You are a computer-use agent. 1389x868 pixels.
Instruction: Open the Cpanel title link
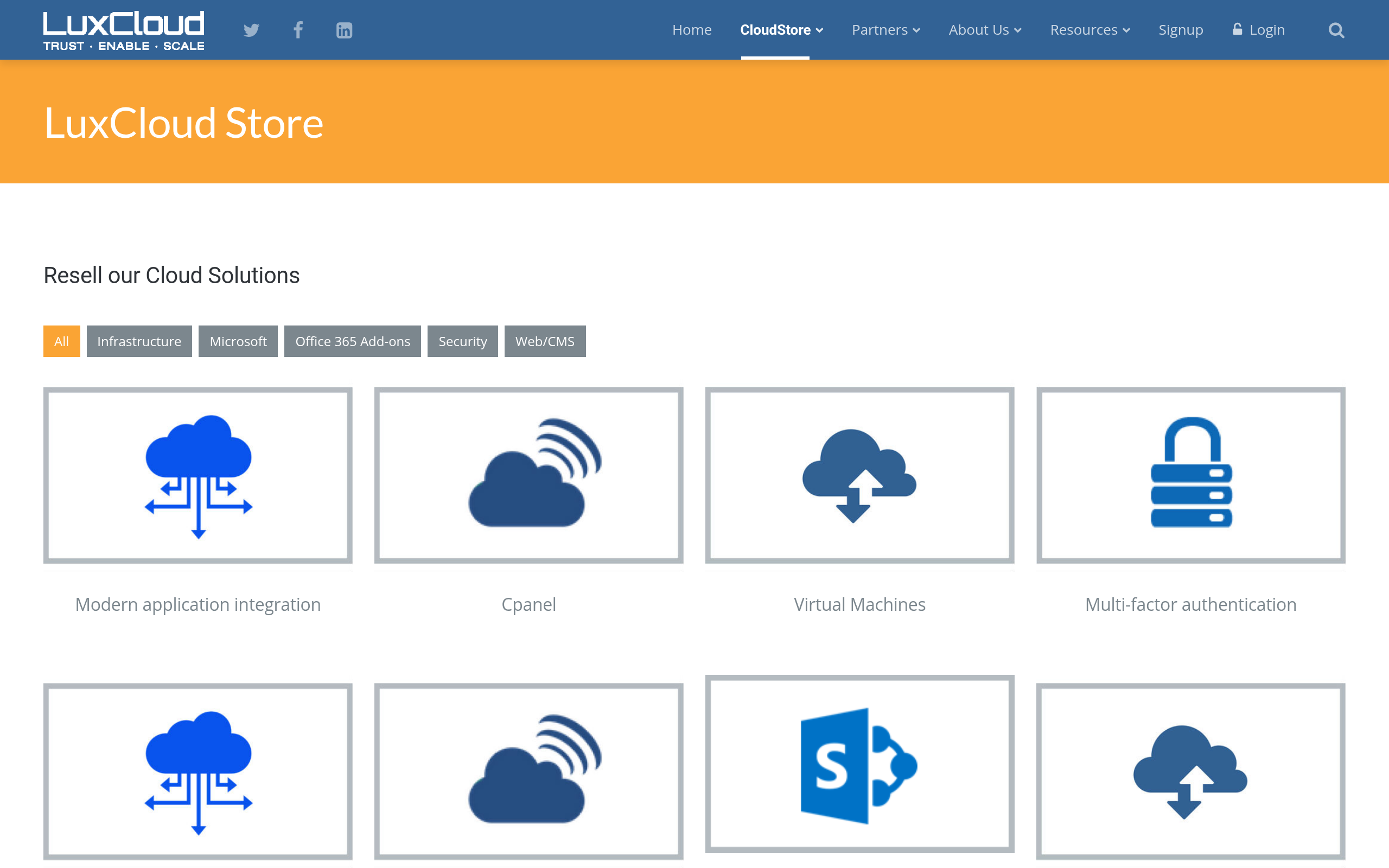[x=528, y=604]
